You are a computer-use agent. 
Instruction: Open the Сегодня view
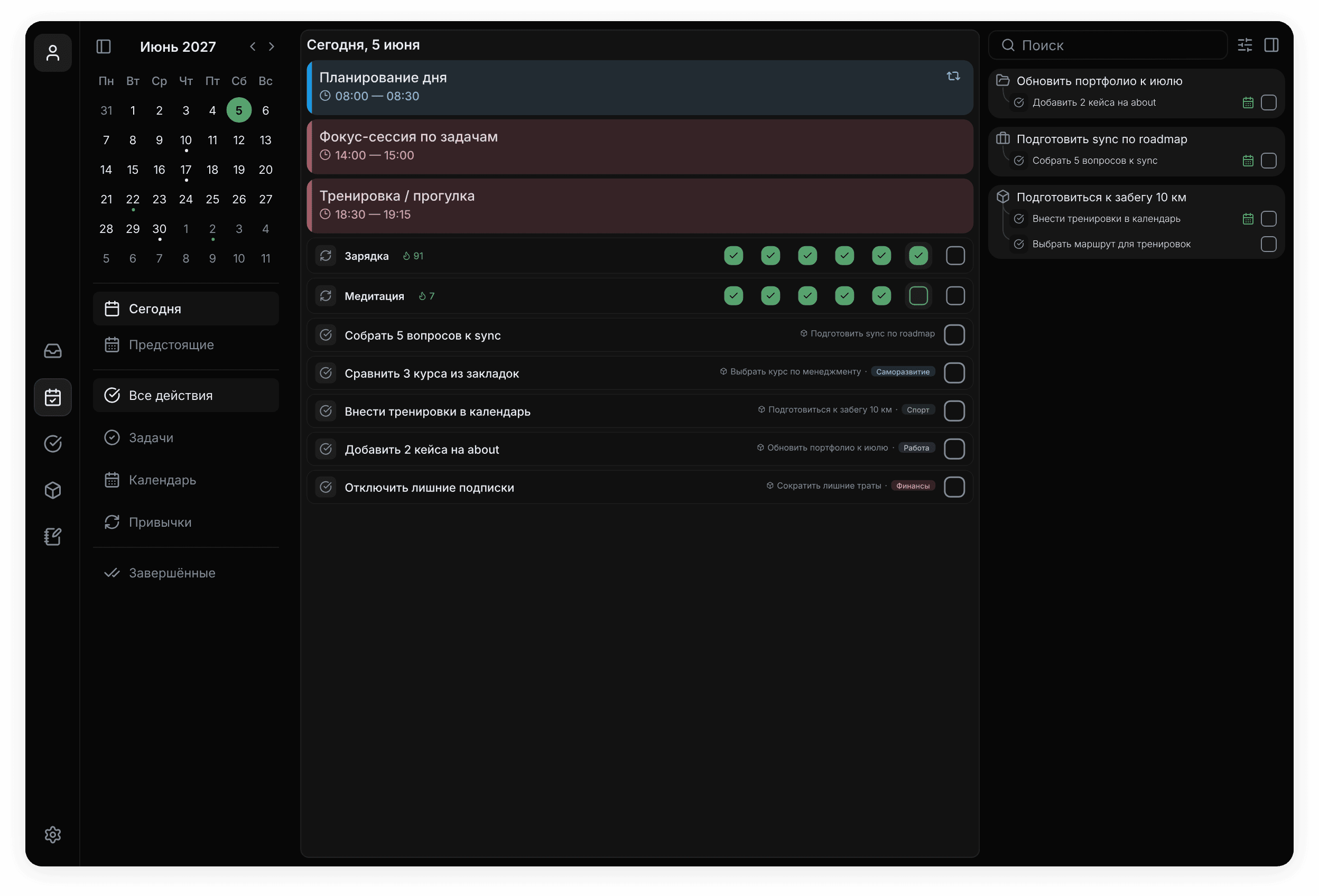(185, 309)
